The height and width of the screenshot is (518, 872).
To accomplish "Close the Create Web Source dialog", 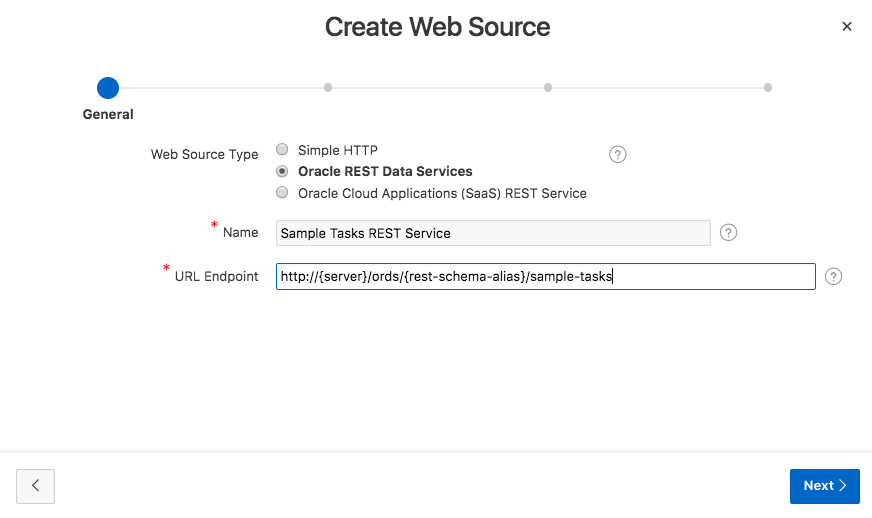I will point(847,27).
